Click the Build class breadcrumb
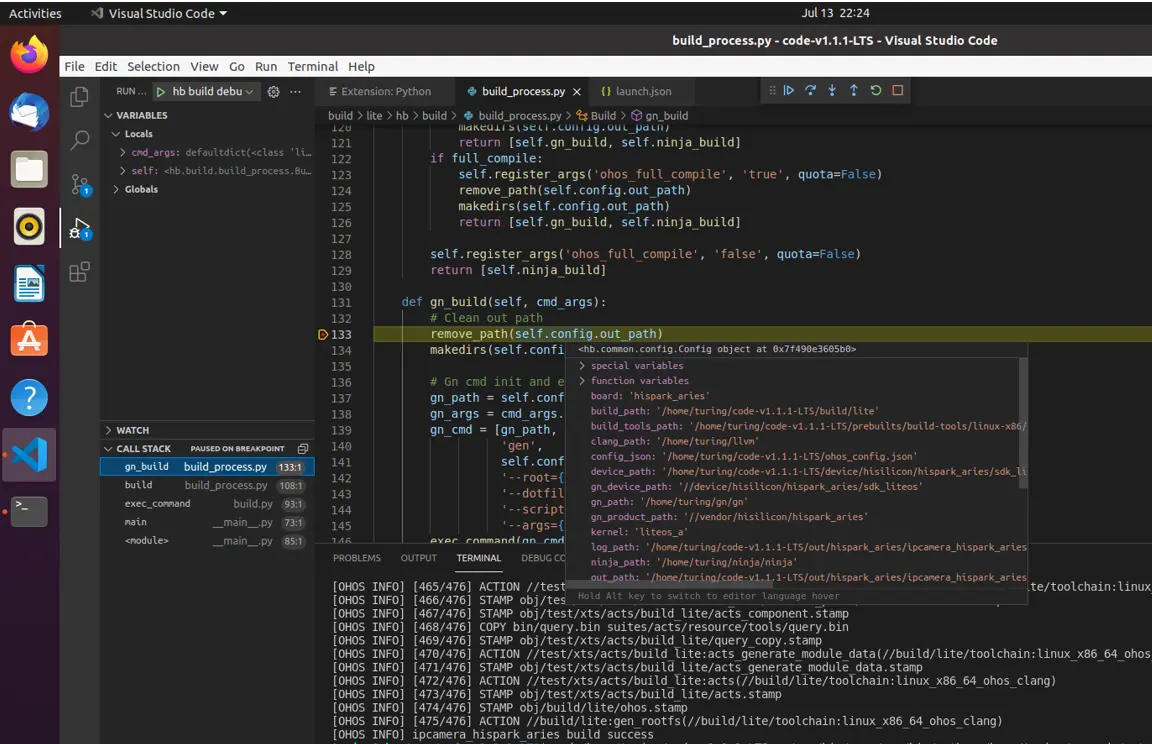This screenshot has width=1152, height=744. [x=597, y=115]
